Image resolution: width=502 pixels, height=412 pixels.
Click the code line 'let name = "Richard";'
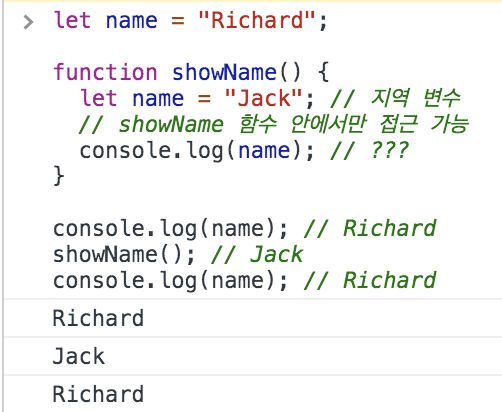190,21
